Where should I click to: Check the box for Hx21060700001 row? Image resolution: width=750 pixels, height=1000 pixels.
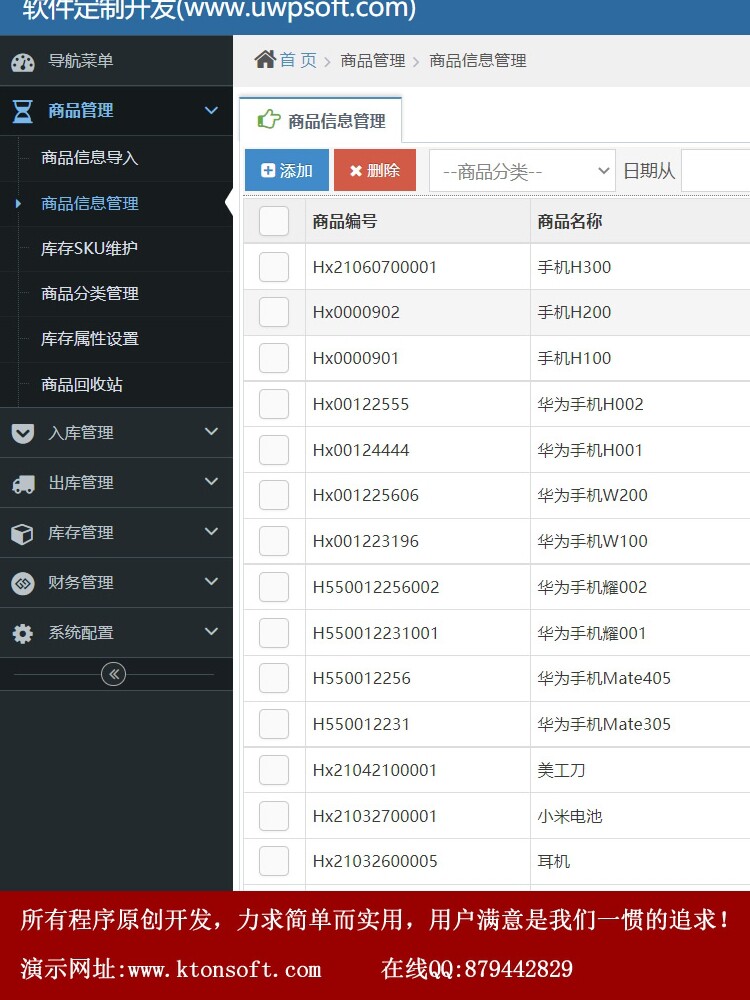tap(274, 267)
